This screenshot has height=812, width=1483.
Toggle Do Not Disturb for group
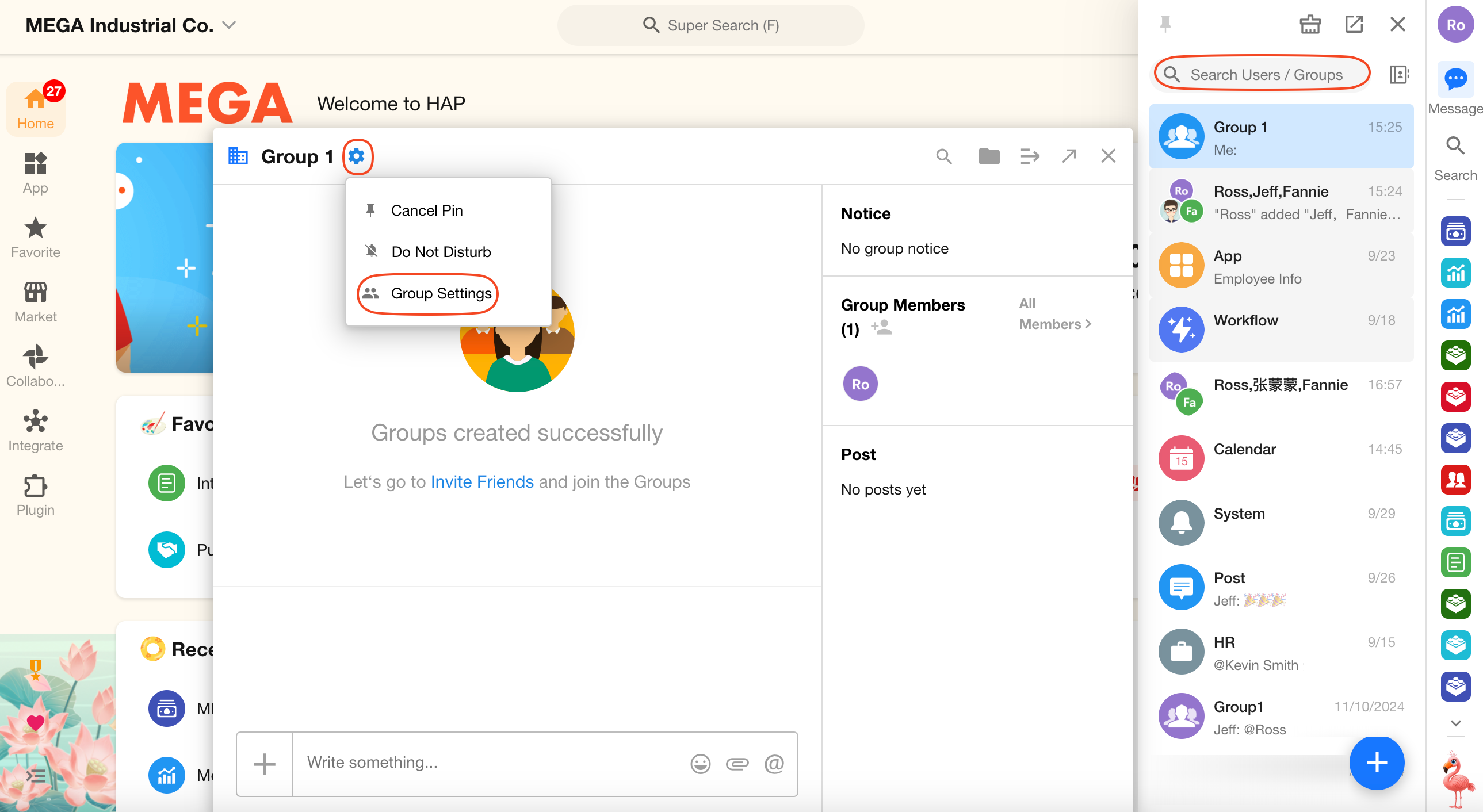(441, 251)
